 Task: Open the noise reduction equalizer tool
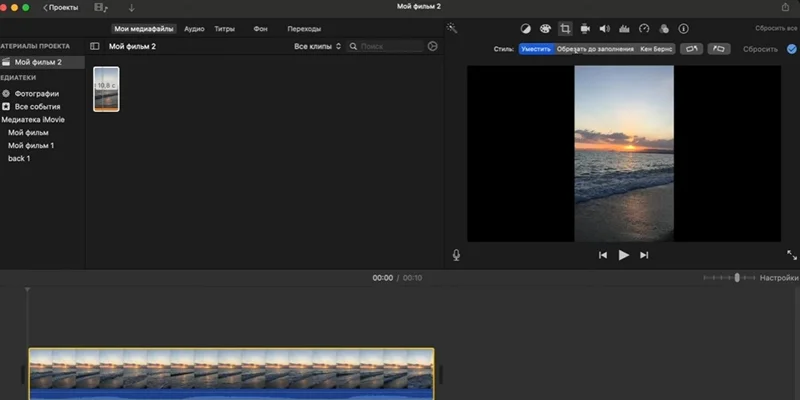(x=624, y=29)
